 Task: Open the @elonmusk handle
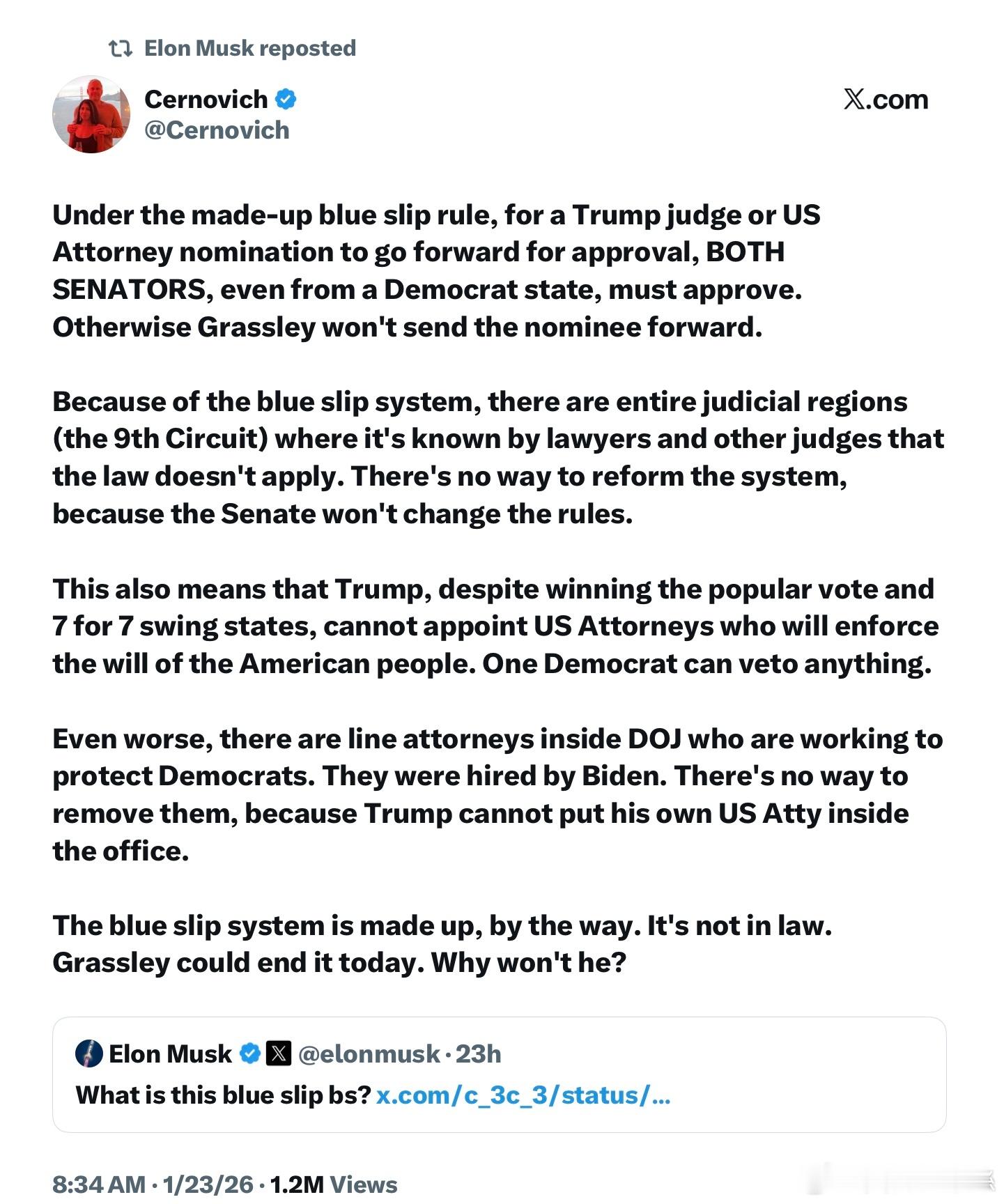(x=369, y=1053)
